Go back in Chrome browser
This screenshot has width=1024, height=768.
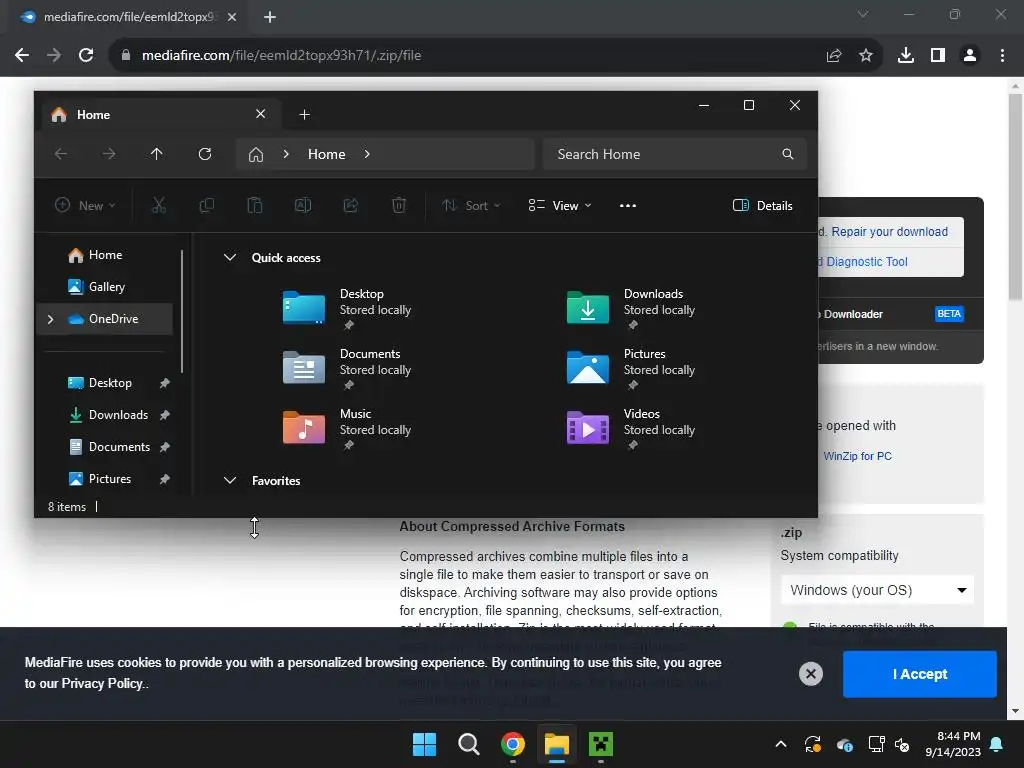(x=22, y=56)
